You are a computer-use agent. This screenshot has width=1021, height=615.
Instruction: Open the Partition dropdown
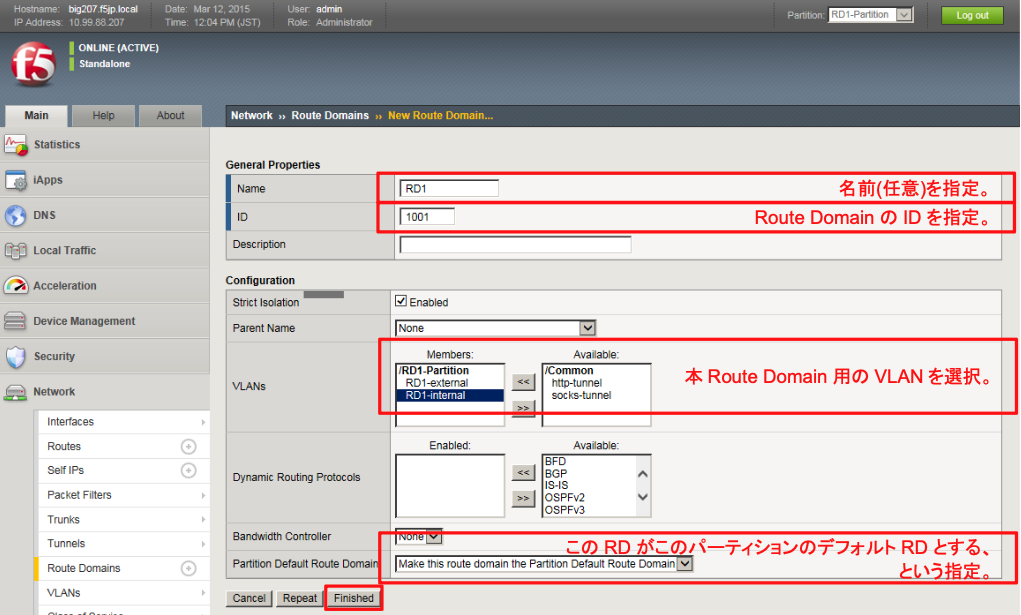click(x=871, y=14)
